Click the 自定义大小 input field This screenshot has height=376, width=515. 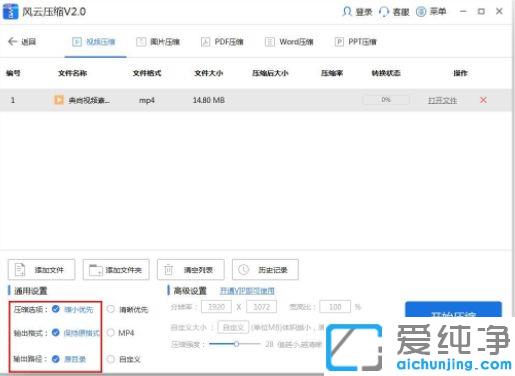(x=233, y=327)
